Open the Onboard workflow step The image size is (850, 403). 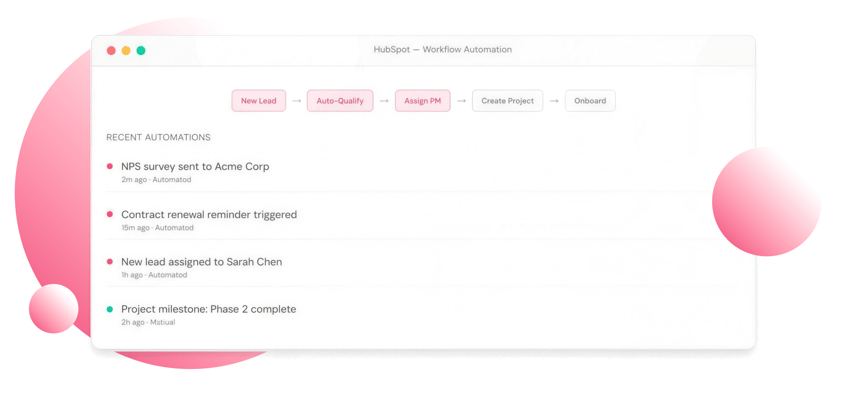coord(590,101)
